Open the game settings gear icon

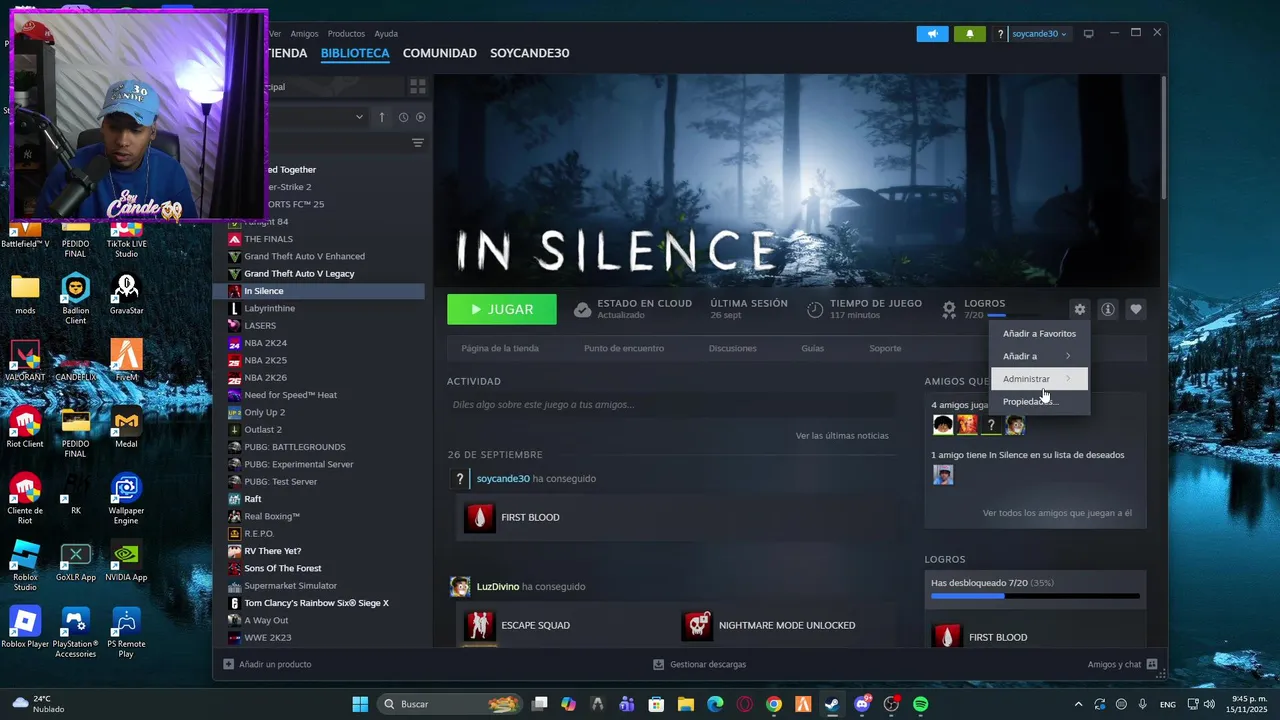[1079, 310]
